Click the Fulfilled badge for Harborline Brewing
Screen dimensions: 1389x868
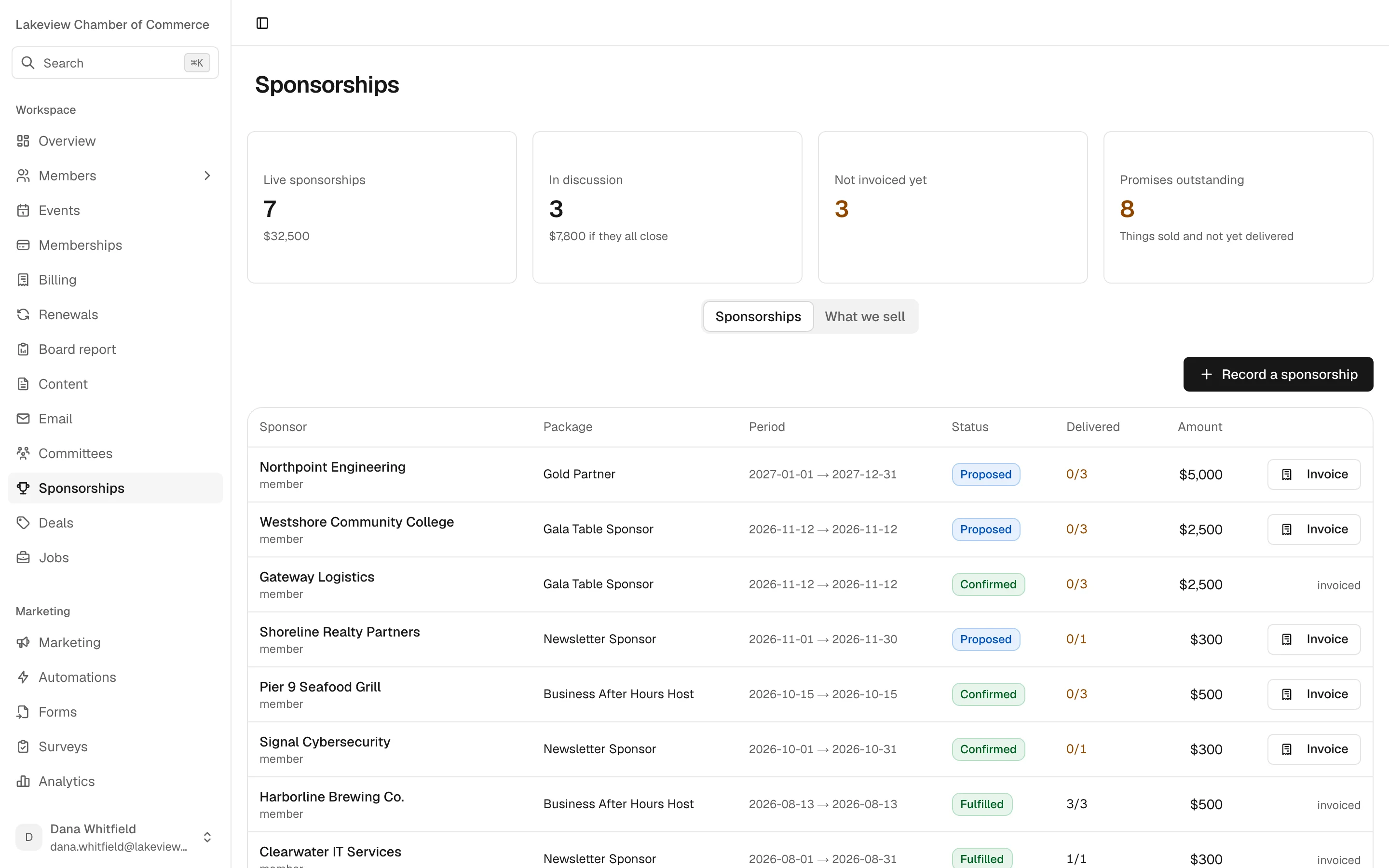pyautogui.click(x=981, y=804)
